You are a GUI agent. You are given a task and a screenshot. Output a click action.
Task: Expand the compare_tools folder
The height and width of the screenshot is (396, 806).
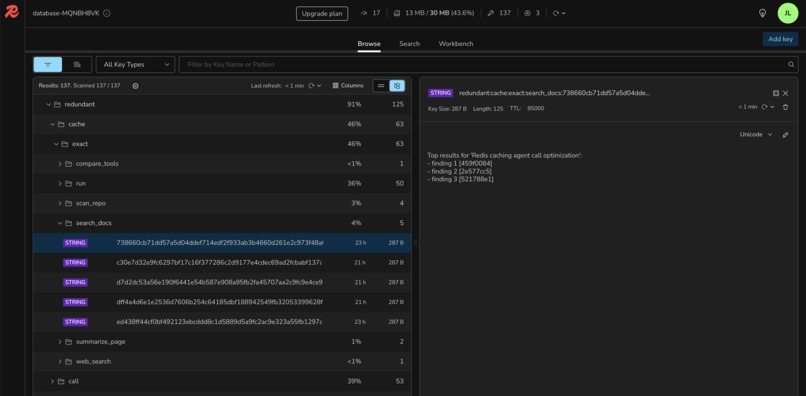60,164
